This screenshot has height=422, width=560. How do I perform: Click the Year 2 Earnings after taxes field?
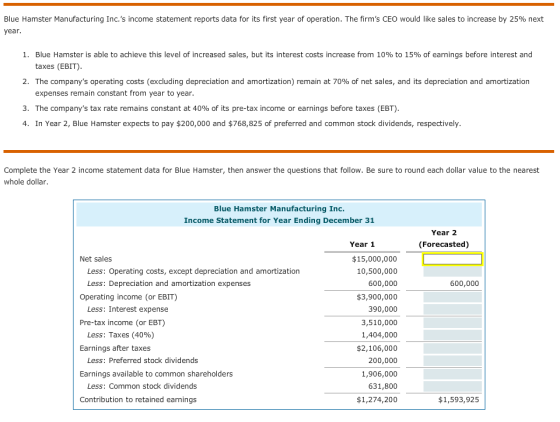[x=452, y=348]
